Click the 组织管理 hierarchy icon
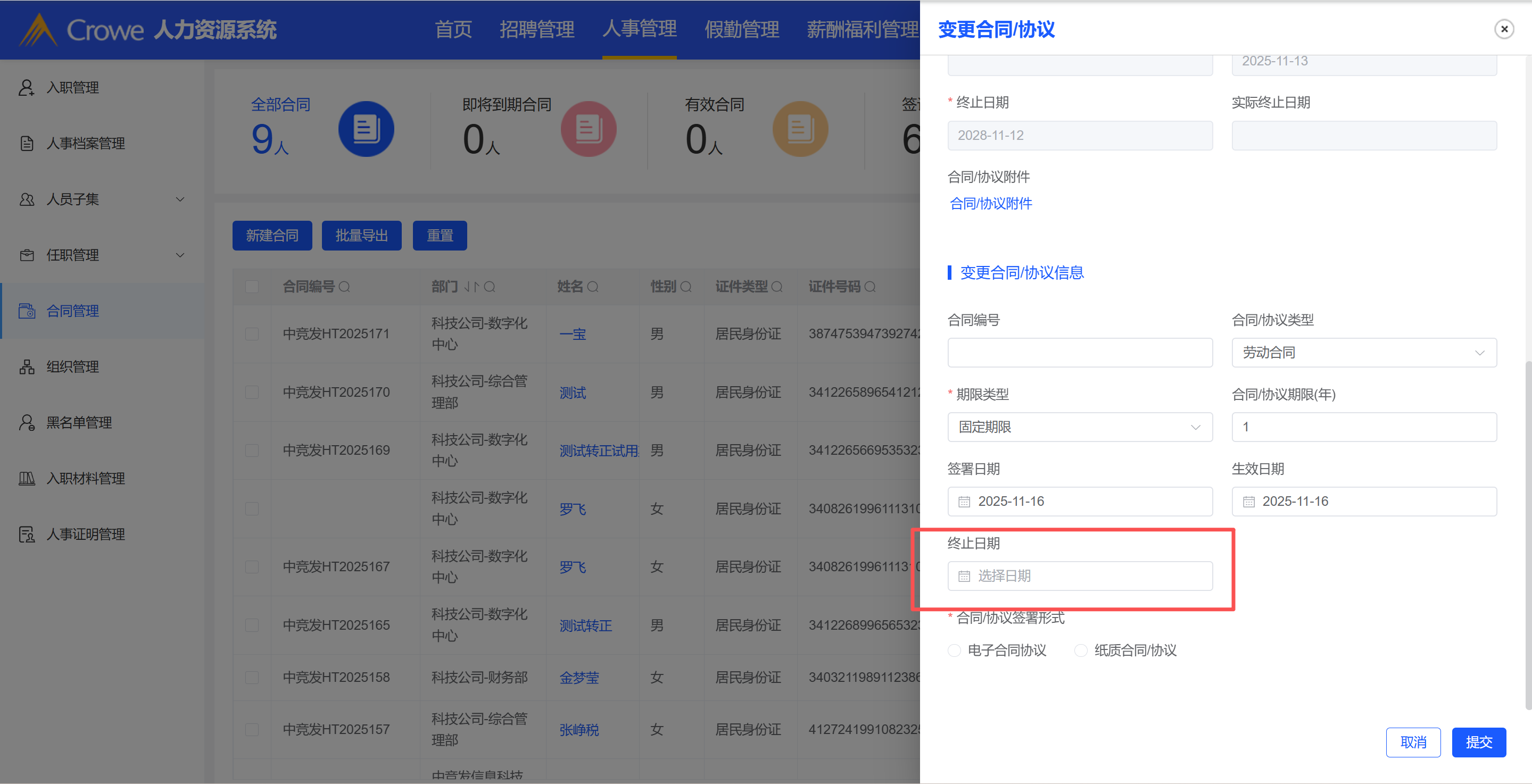Image resolution: width=1532 pixels, height=784 pixels. (26, 367)
